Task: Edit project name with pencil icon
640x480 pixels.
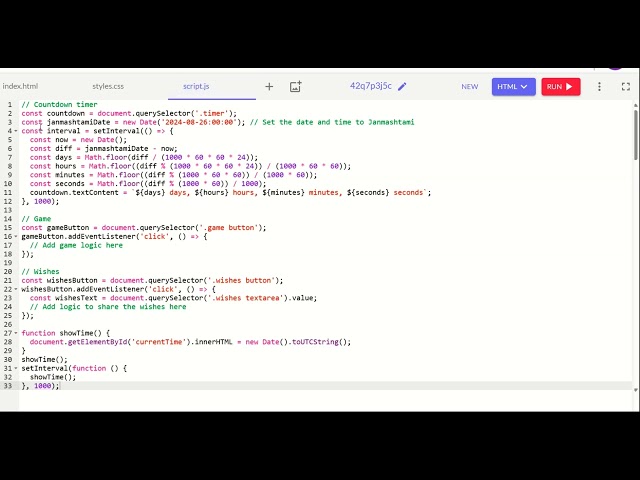Action: point(402,87)
